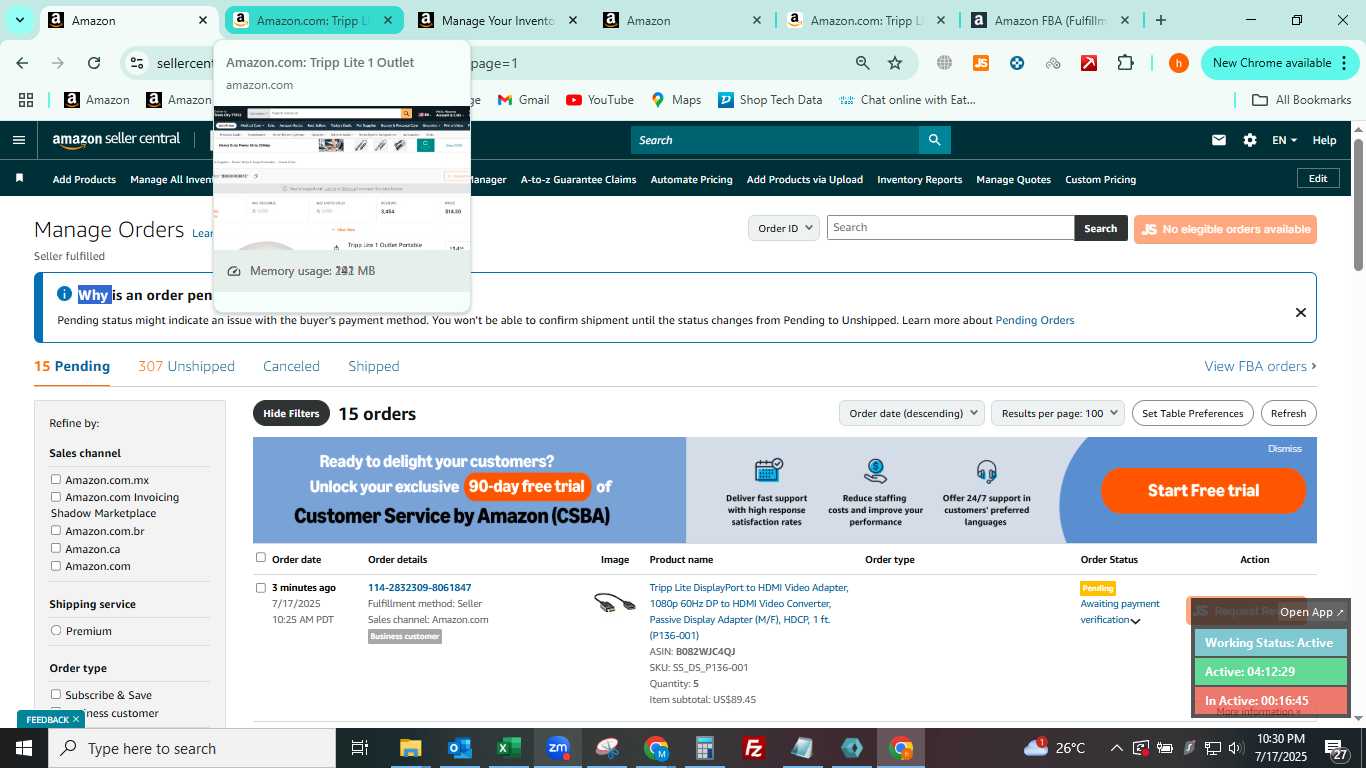Open the Seller Central settings gear
The image size is (1366, 768).
click(x=1249, y=140)
